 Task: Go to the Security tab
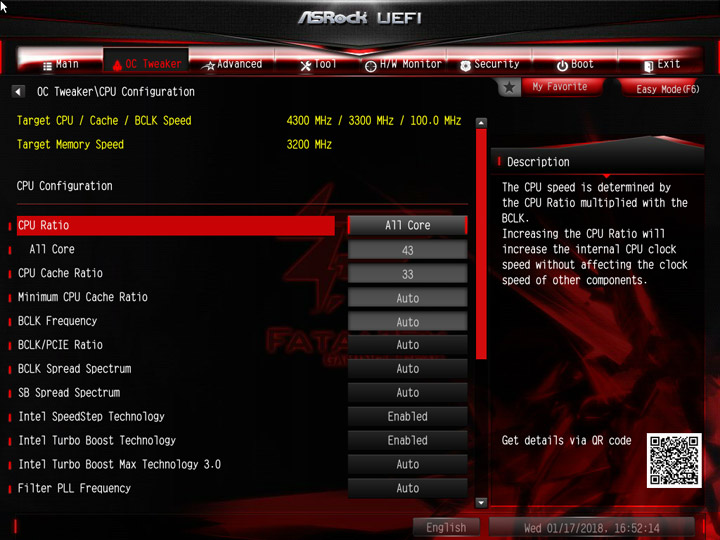(x=489, y=64)
